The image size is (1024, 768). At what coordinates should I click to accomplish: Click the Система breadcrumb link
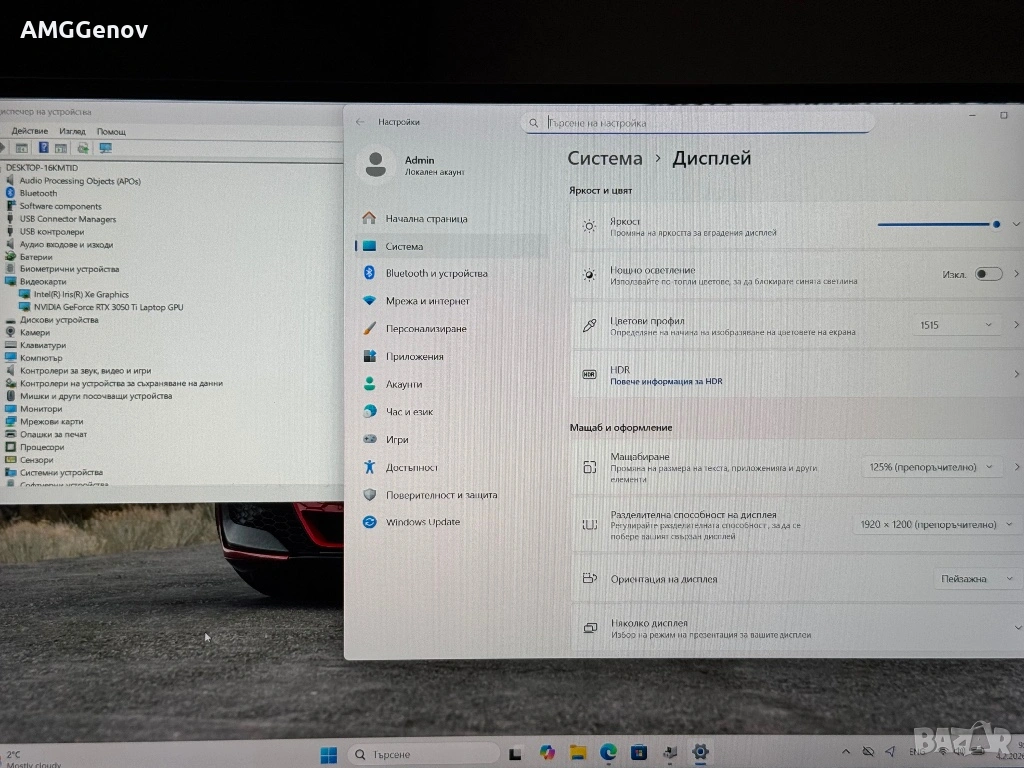click(x=604, y=158)
